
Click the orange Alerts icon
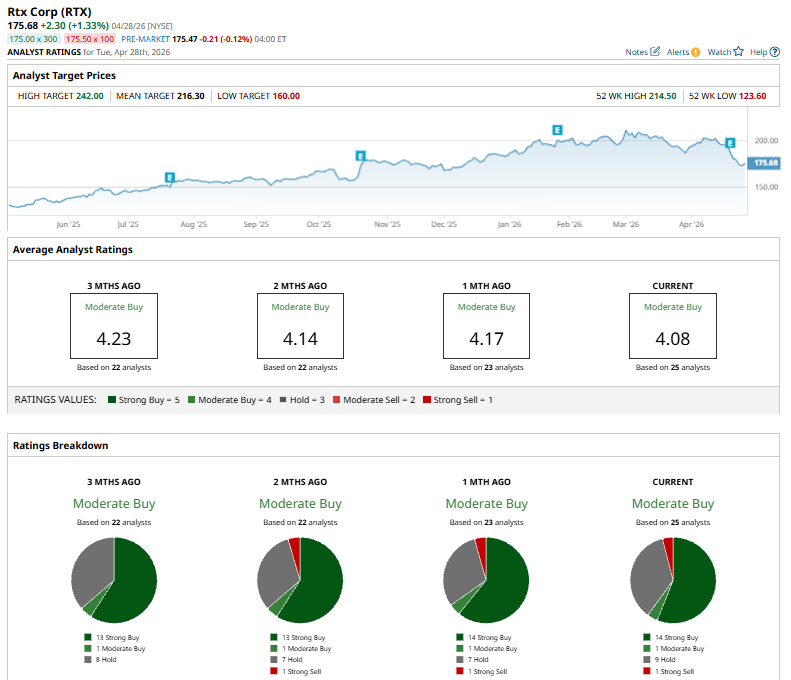(696, 51)
